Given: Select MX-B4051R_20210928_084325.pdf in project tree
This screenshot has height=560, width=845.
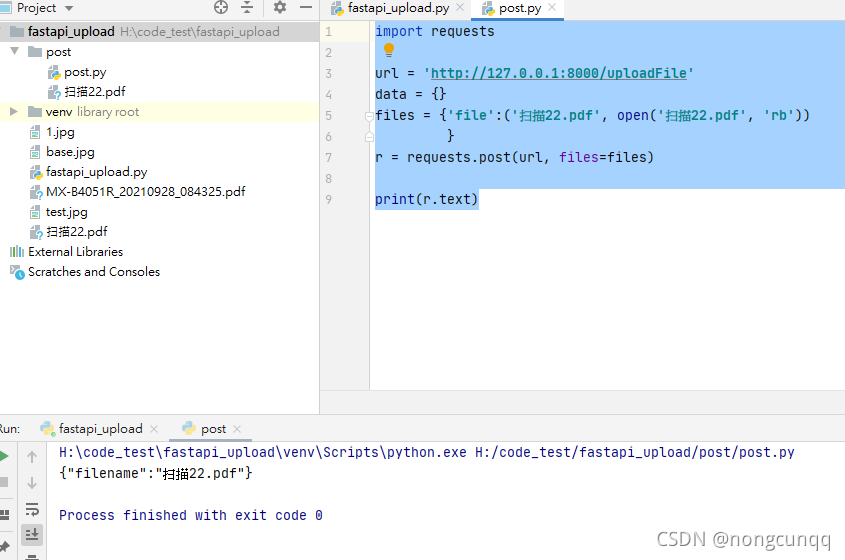Looking at the screenshot, I should [146, 192].
